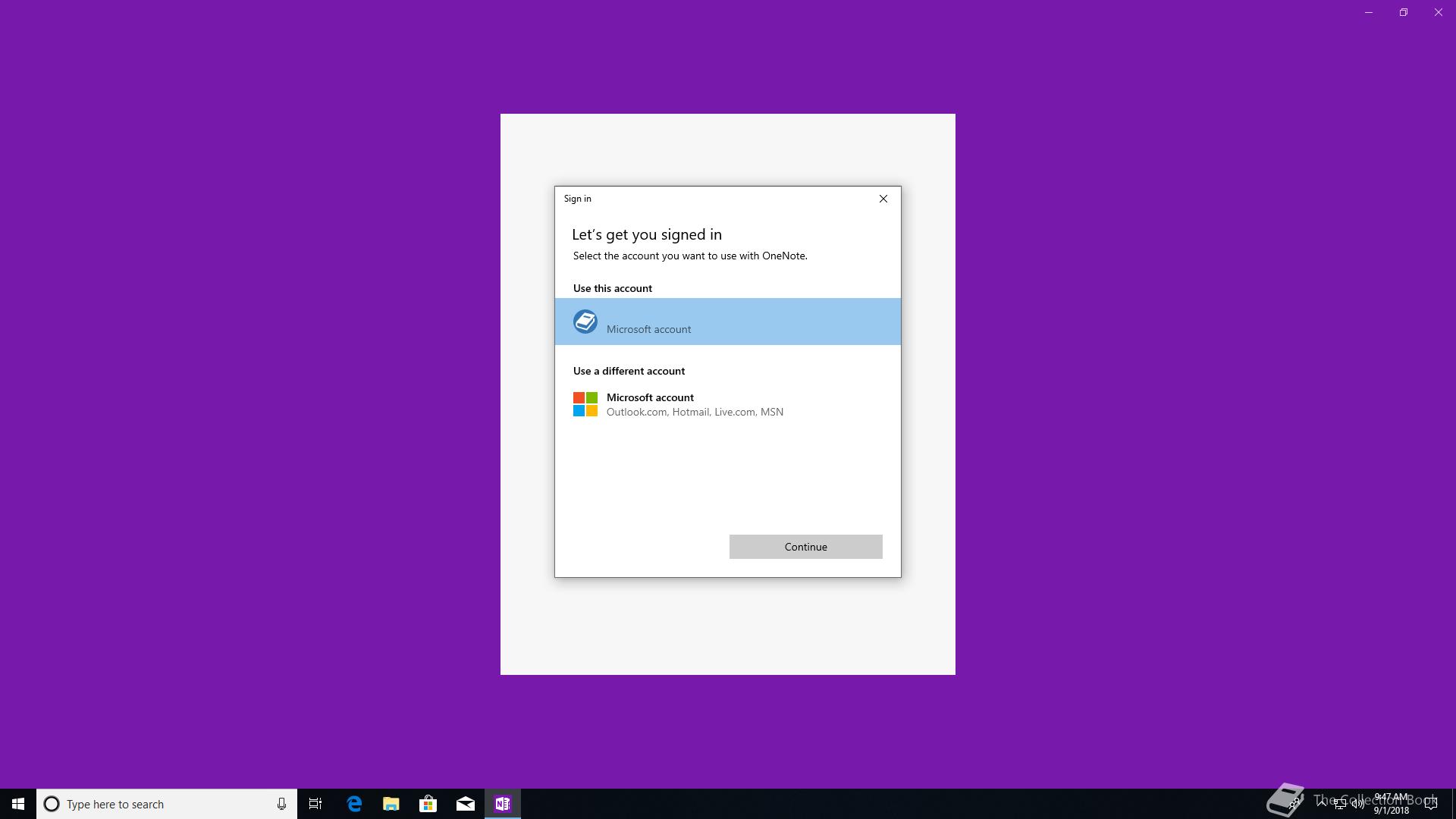Open the network status tray icon
This screenshot has height=819, width=1456.
[x=1340, y=804]
